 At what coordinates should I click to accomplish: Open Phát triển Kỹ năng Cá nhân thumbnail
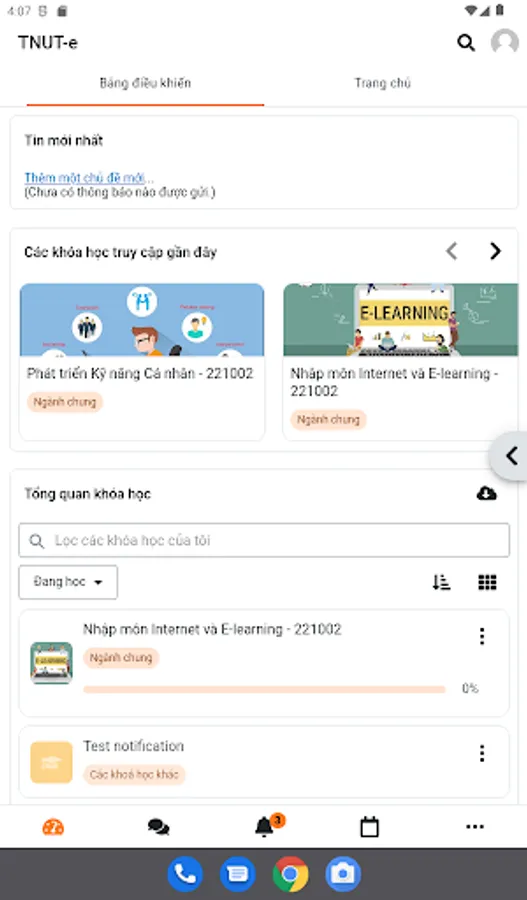click(142, 320)
